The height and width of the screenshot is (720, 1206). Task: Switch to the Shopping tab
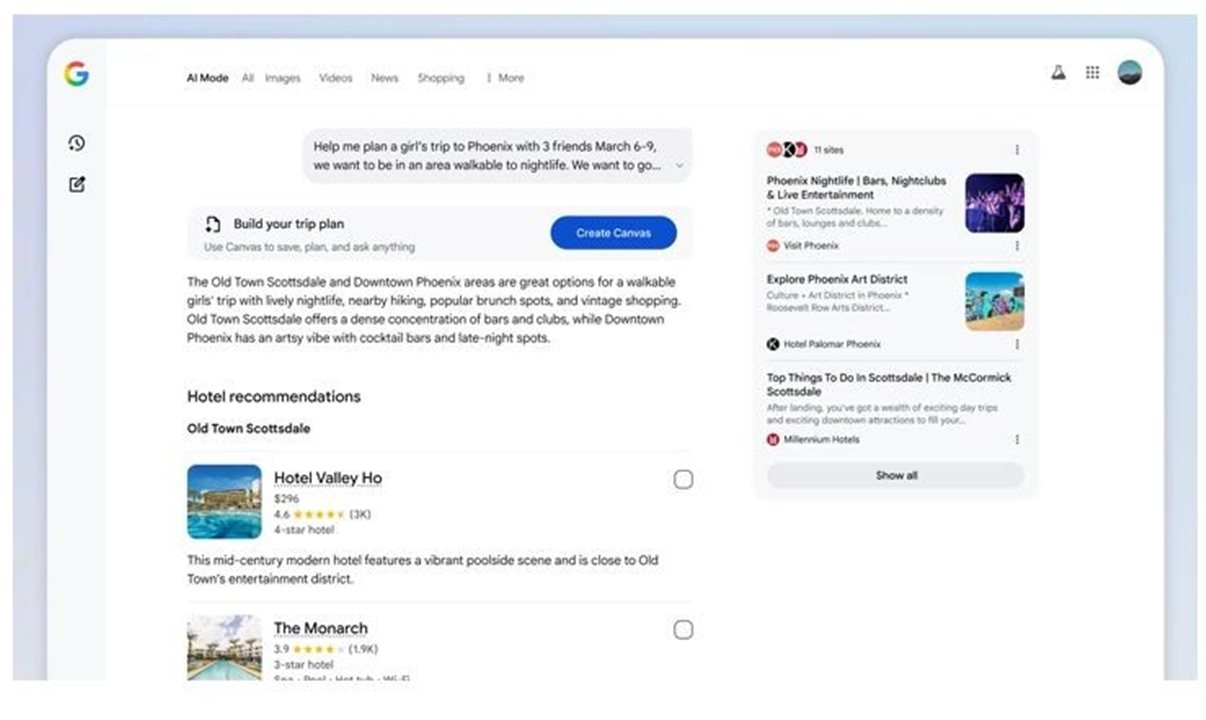440,78
